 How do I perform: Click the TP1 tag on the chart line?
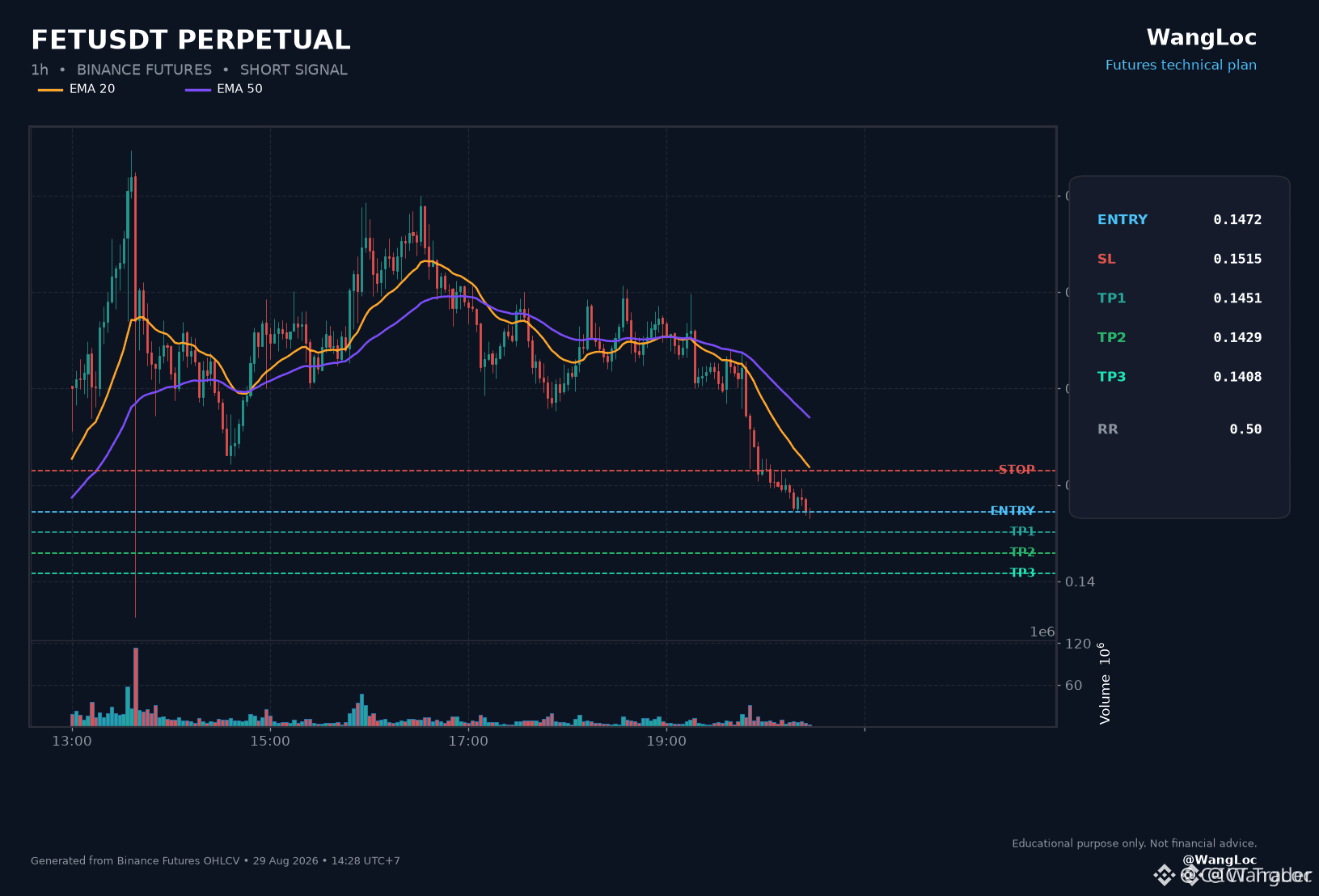click(x=1022, y=531)
